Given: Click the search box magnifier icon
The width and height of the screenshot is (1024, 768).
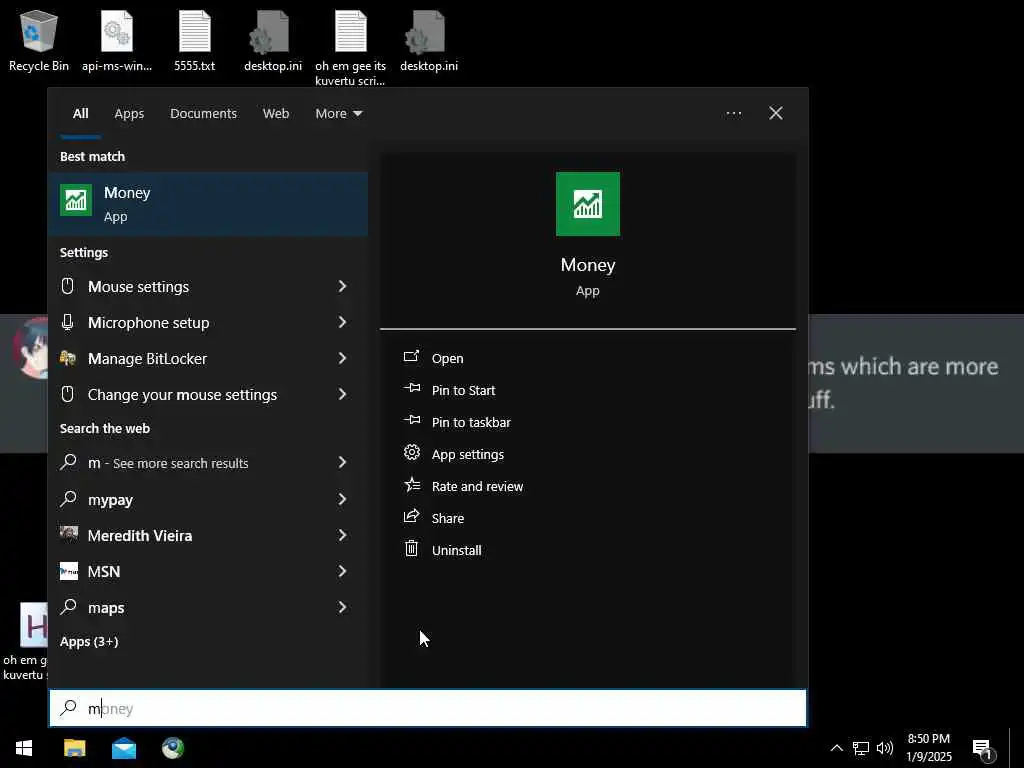Looking at the screenshot, I should [68, 708].
